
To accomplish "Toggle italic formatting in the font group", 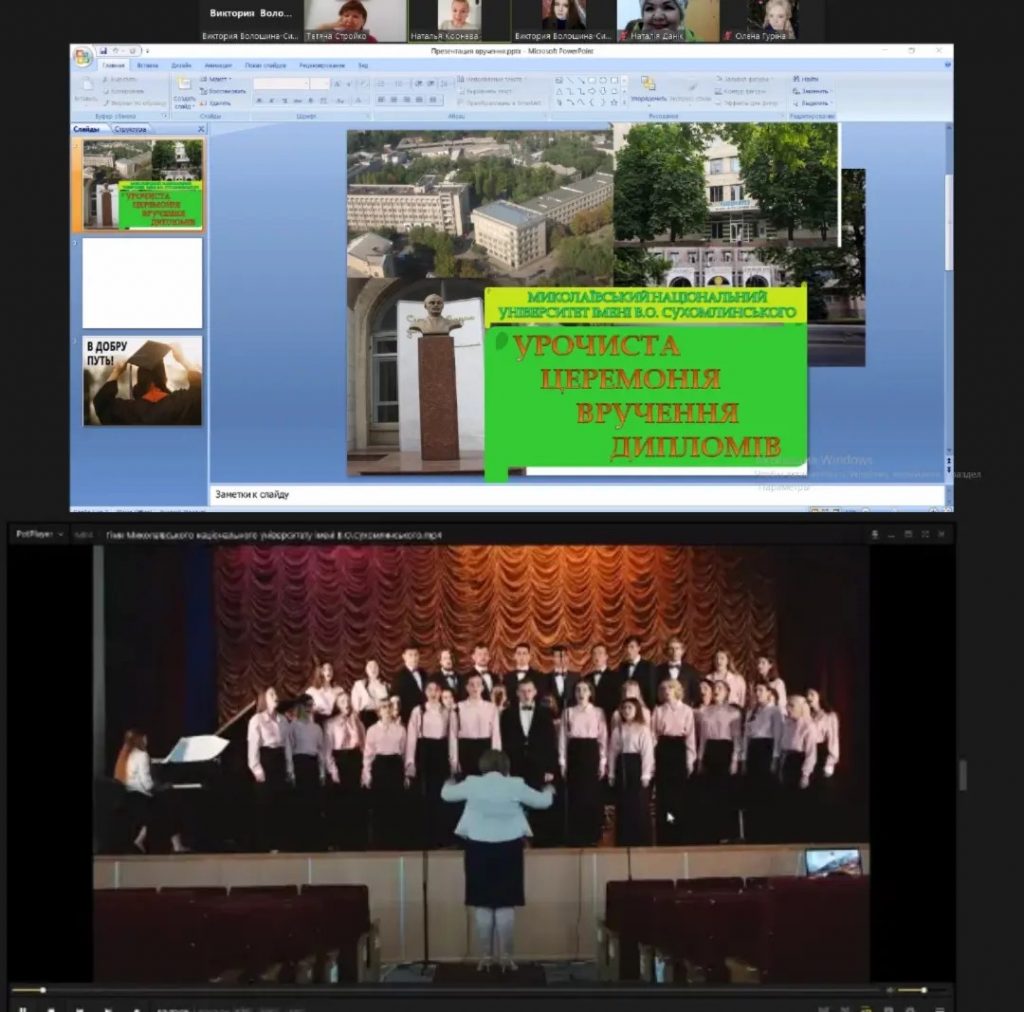I will (270, 101).
